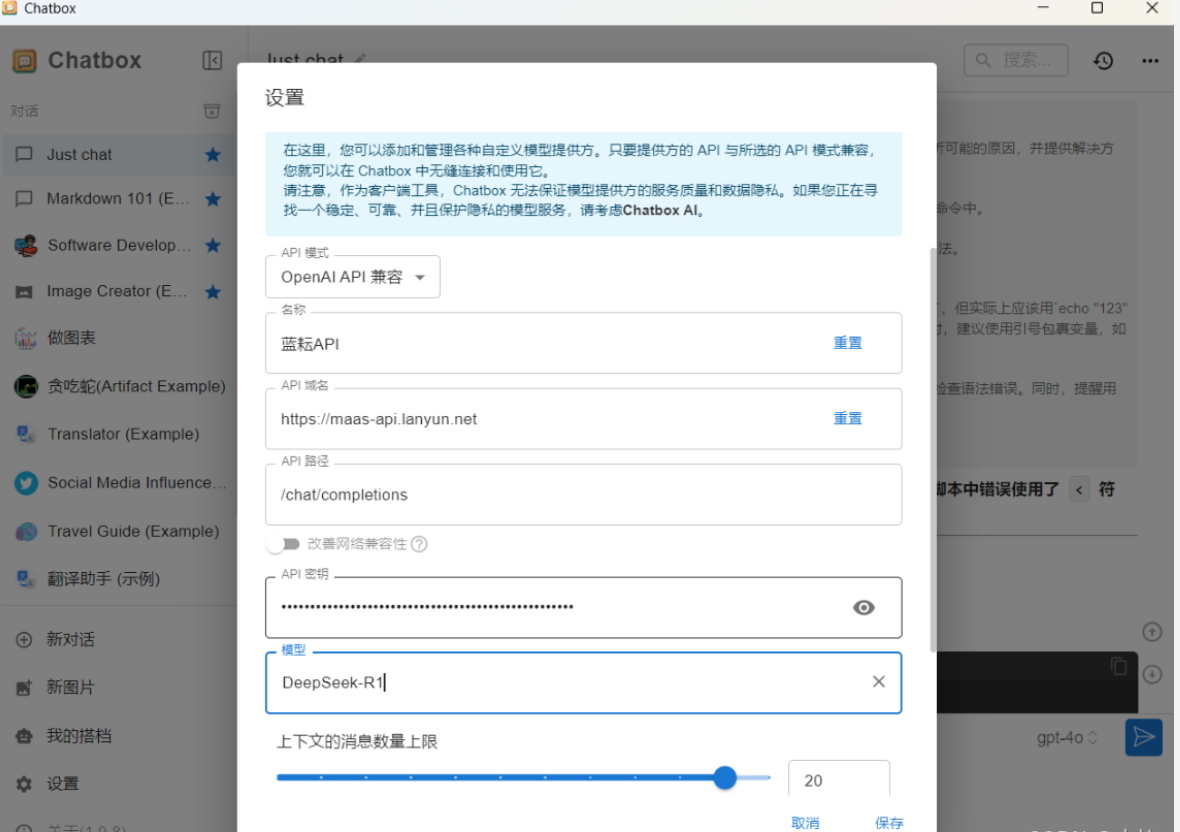The image size is (1180, 832).
Task: Toggle star on Software Developer conversation
Action: click(213, 245)
